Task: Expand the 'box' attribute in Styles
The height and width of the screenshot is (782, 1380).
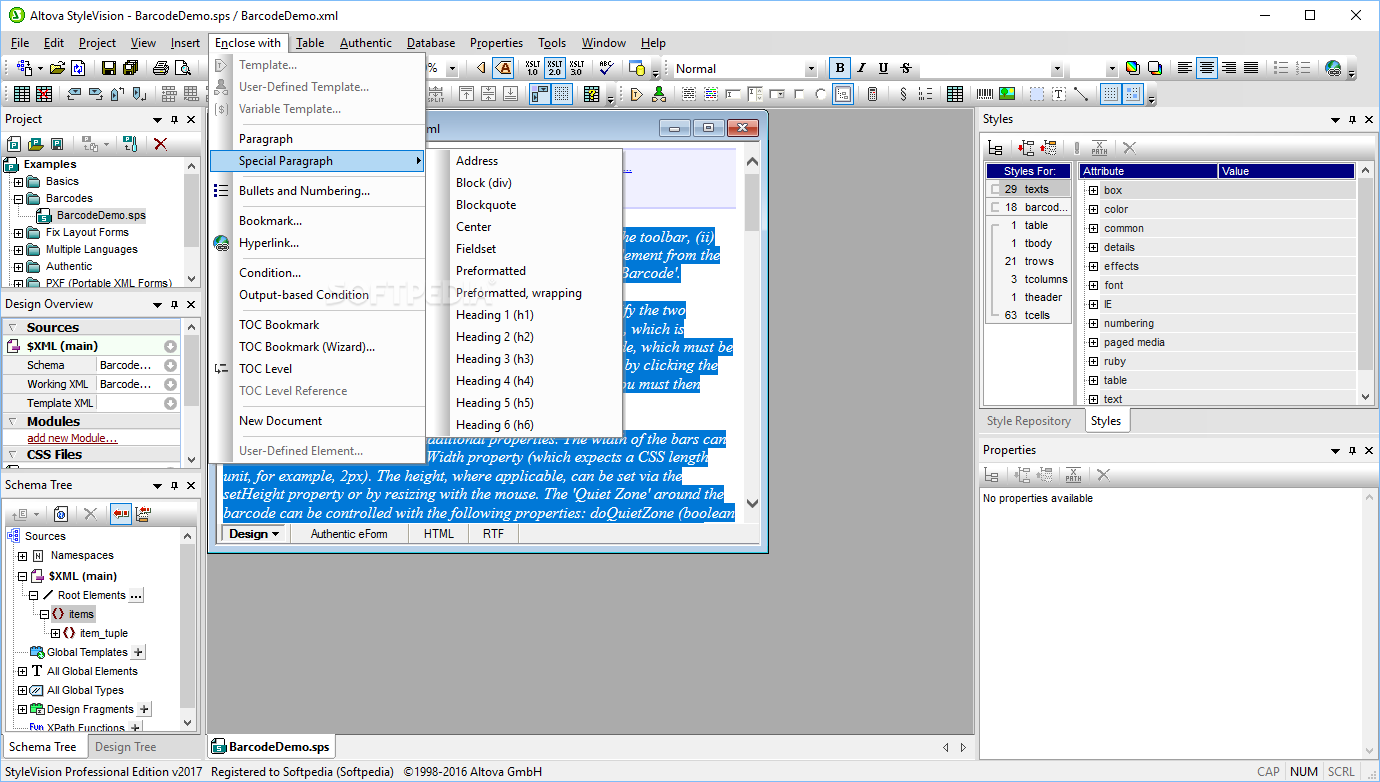Action: click(x=1093, y=190)
